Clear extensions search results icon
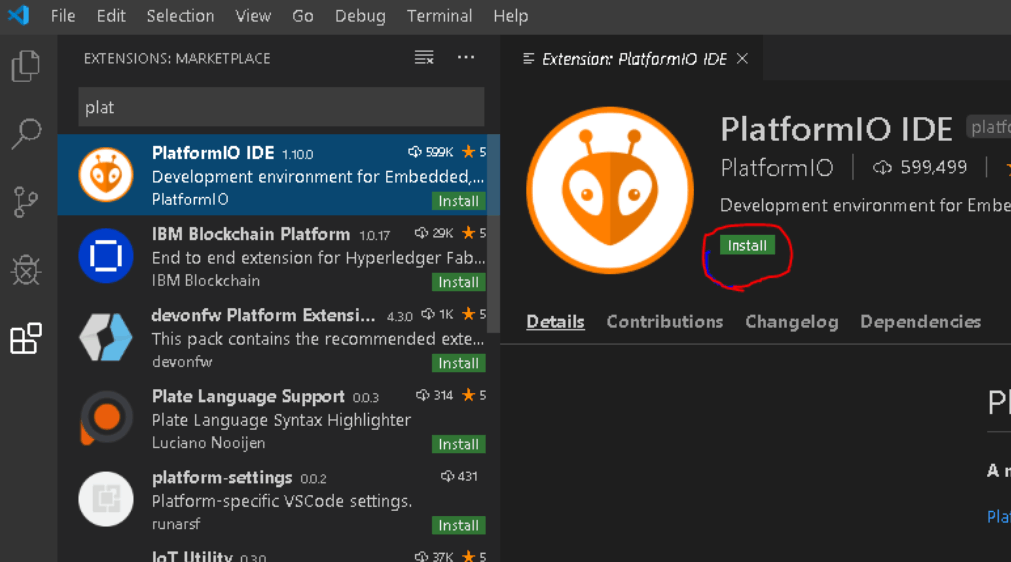 [424, 58]
